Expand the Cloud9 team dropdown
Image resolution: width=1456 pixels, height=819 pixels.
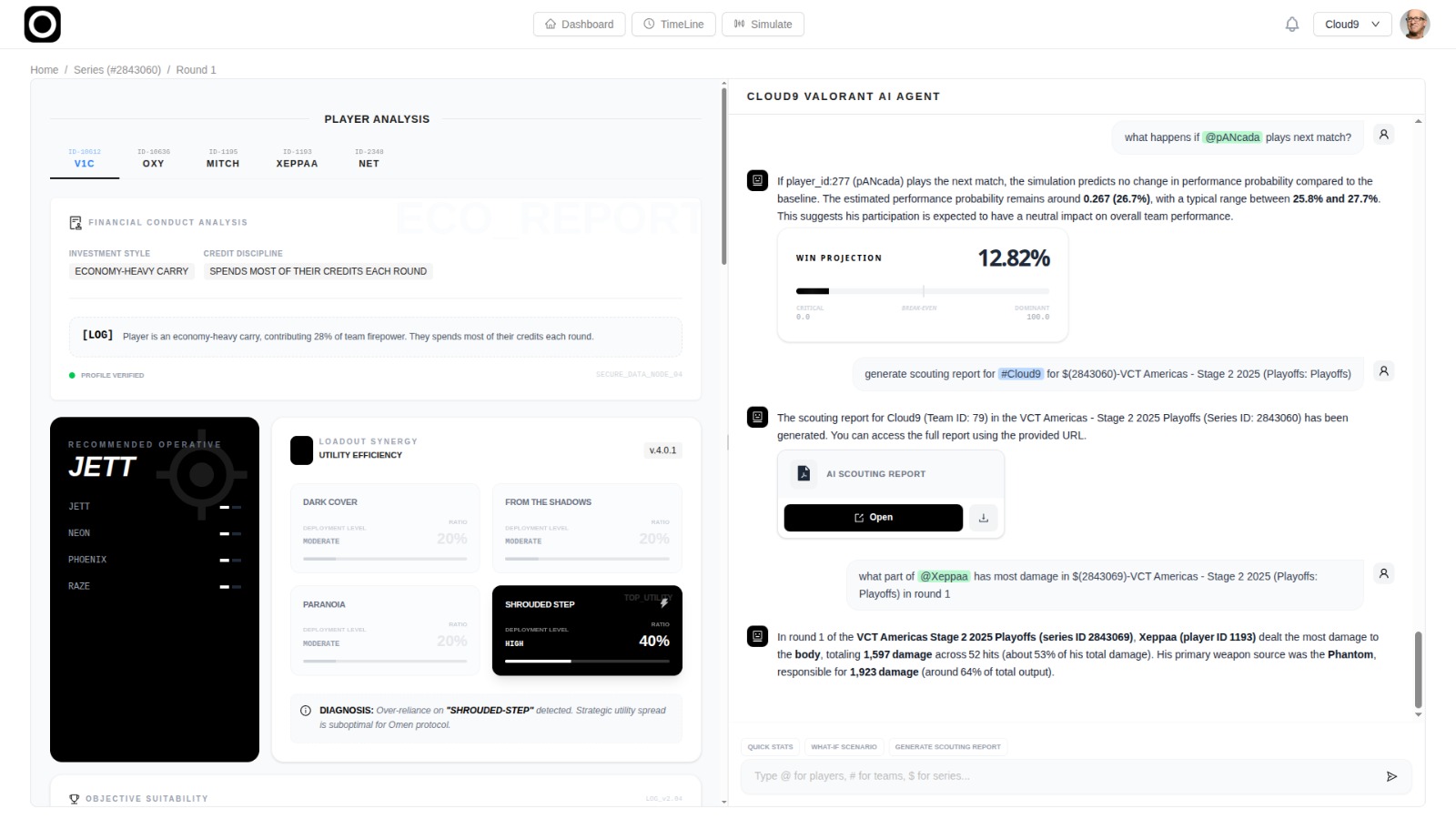click(1352, 25)
